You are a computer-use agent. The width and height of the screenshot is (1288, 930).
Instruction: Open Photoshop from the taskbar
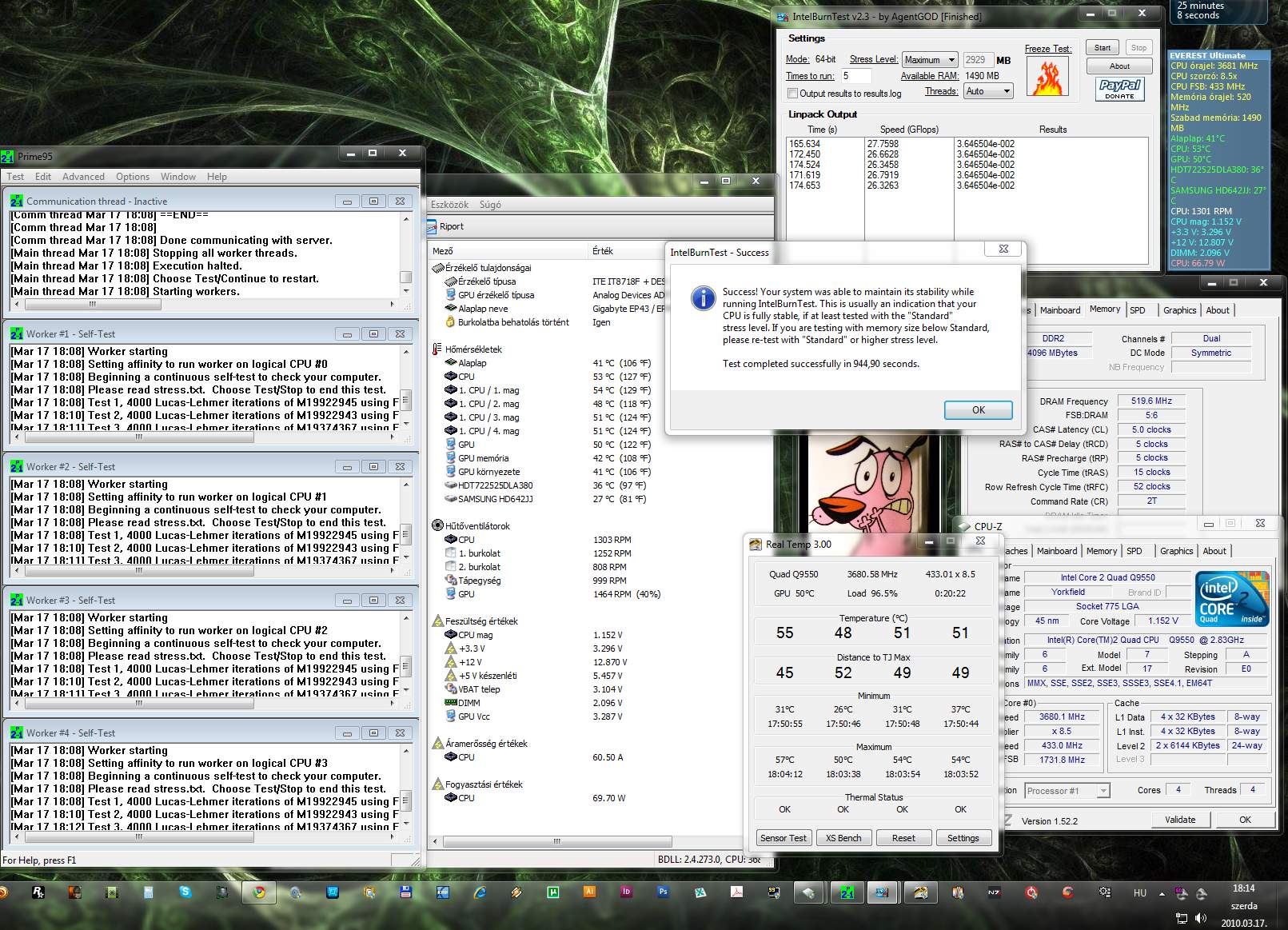(663, 892)
